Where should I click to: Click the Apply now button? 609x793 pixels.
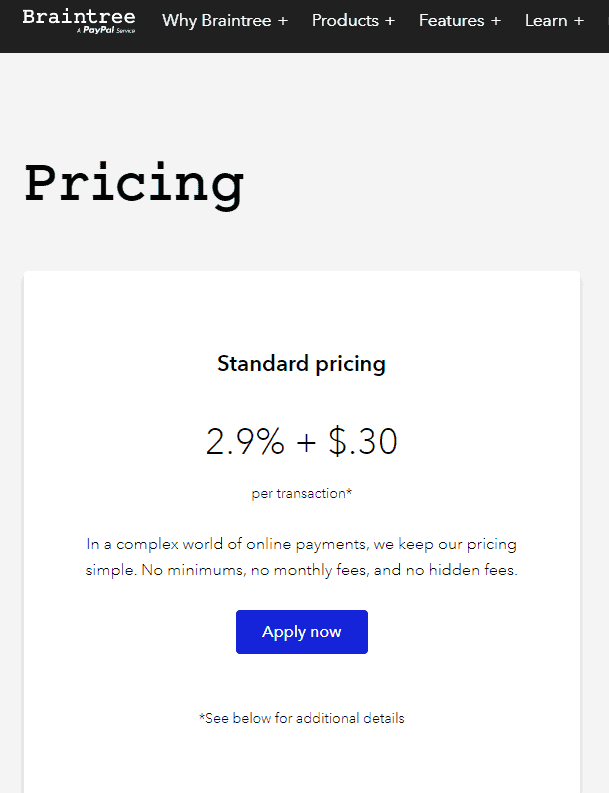tap(301, 632)
